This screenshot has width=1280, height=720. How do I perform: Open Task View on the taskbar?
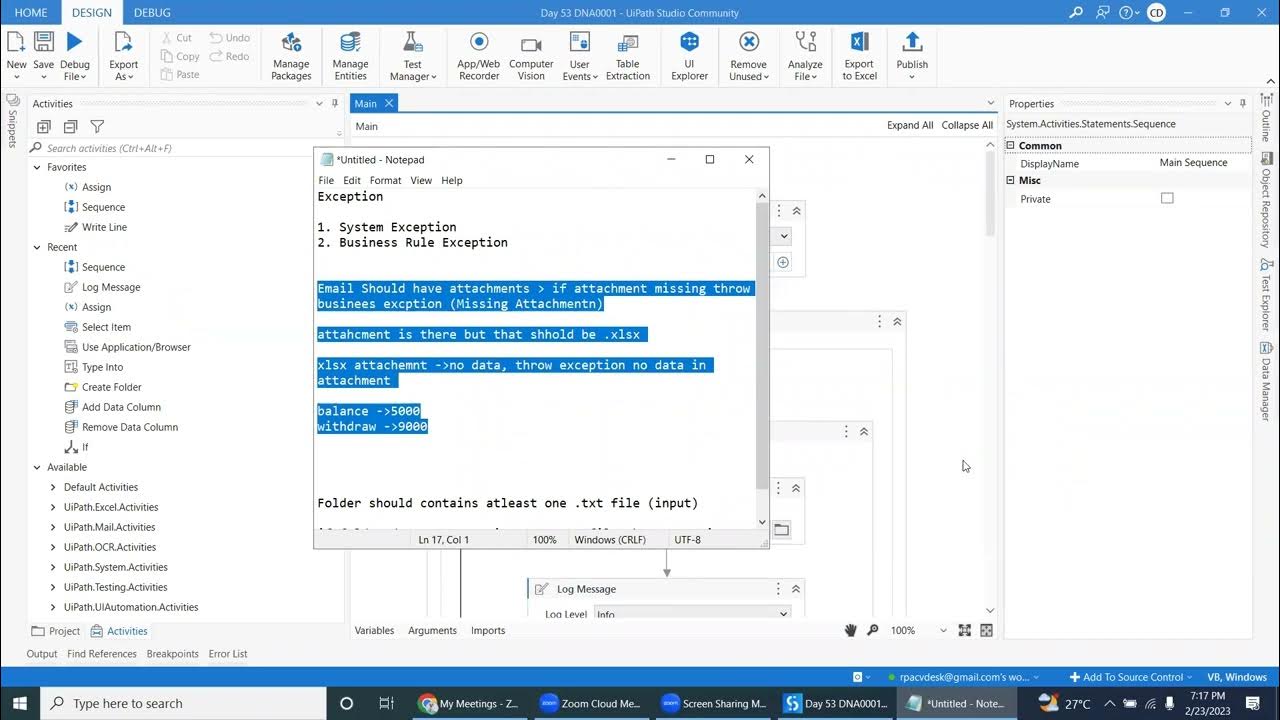386,703
